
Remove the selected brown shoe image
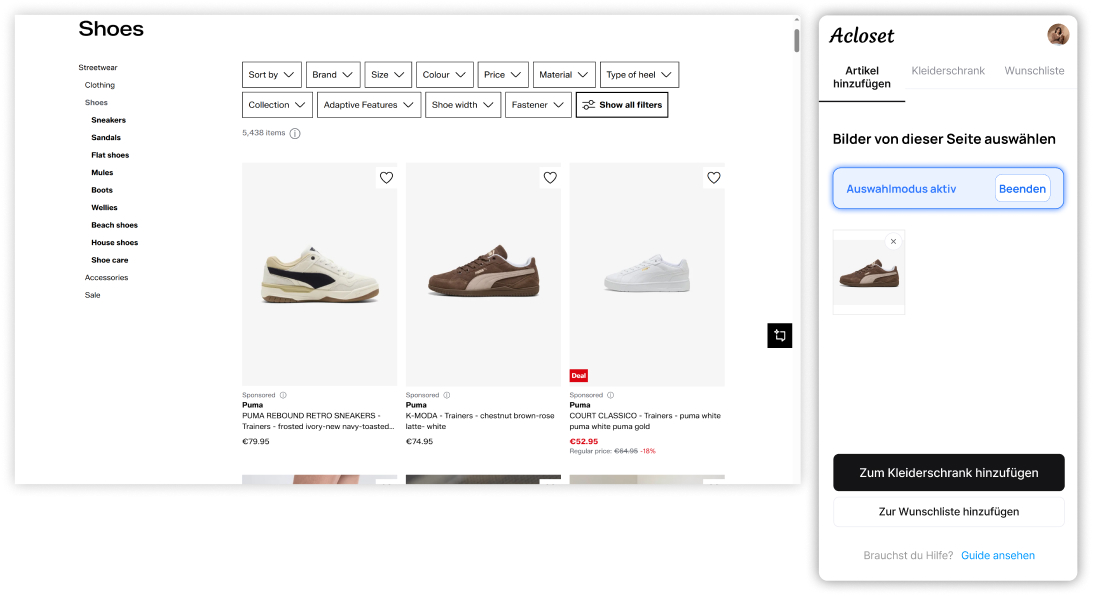coord(893,241)
